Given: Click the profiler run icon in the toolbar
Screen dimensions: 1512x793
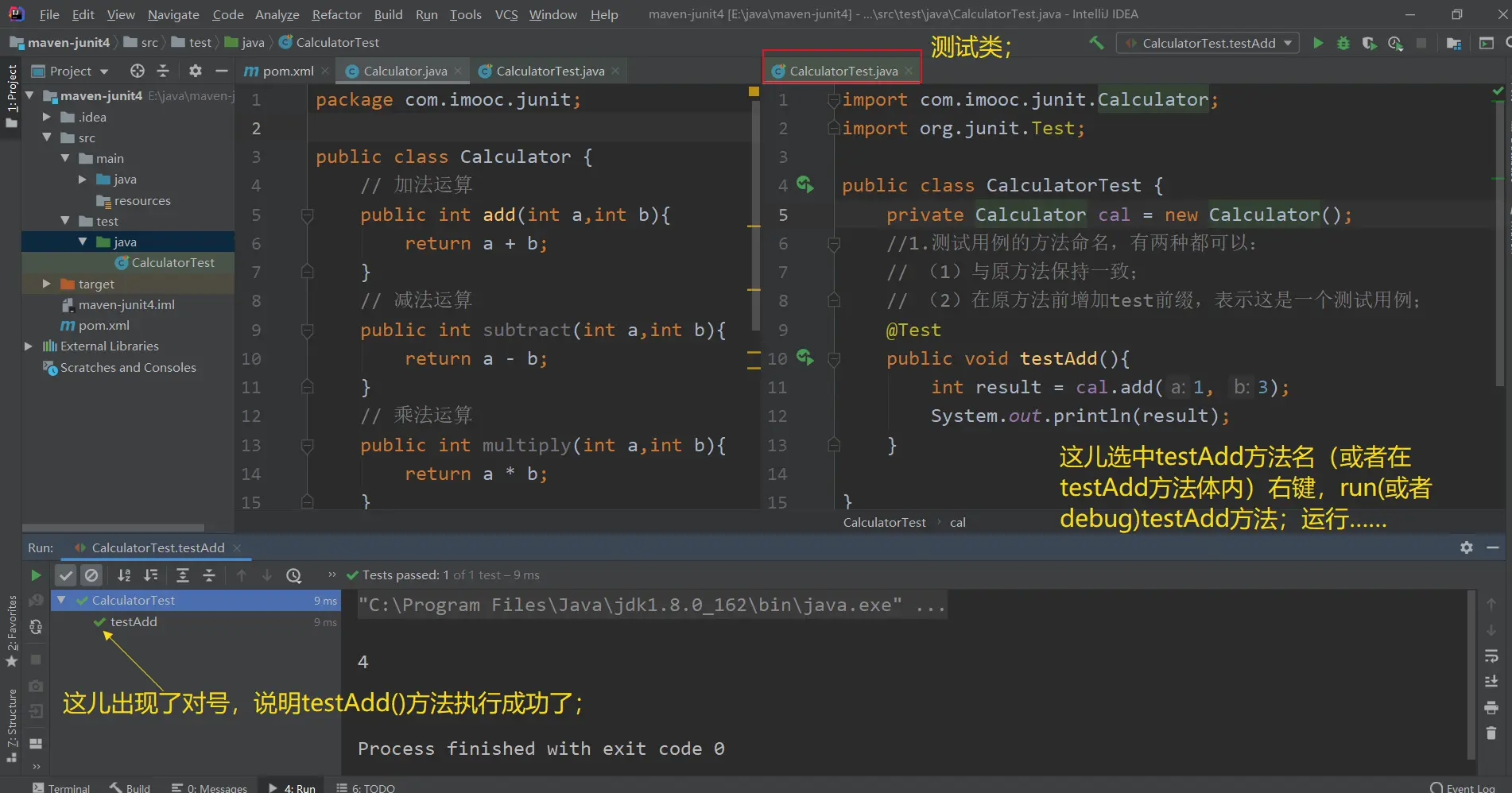Looking at the screenshot, I should pyautogui.click(x=1395, y=43).
